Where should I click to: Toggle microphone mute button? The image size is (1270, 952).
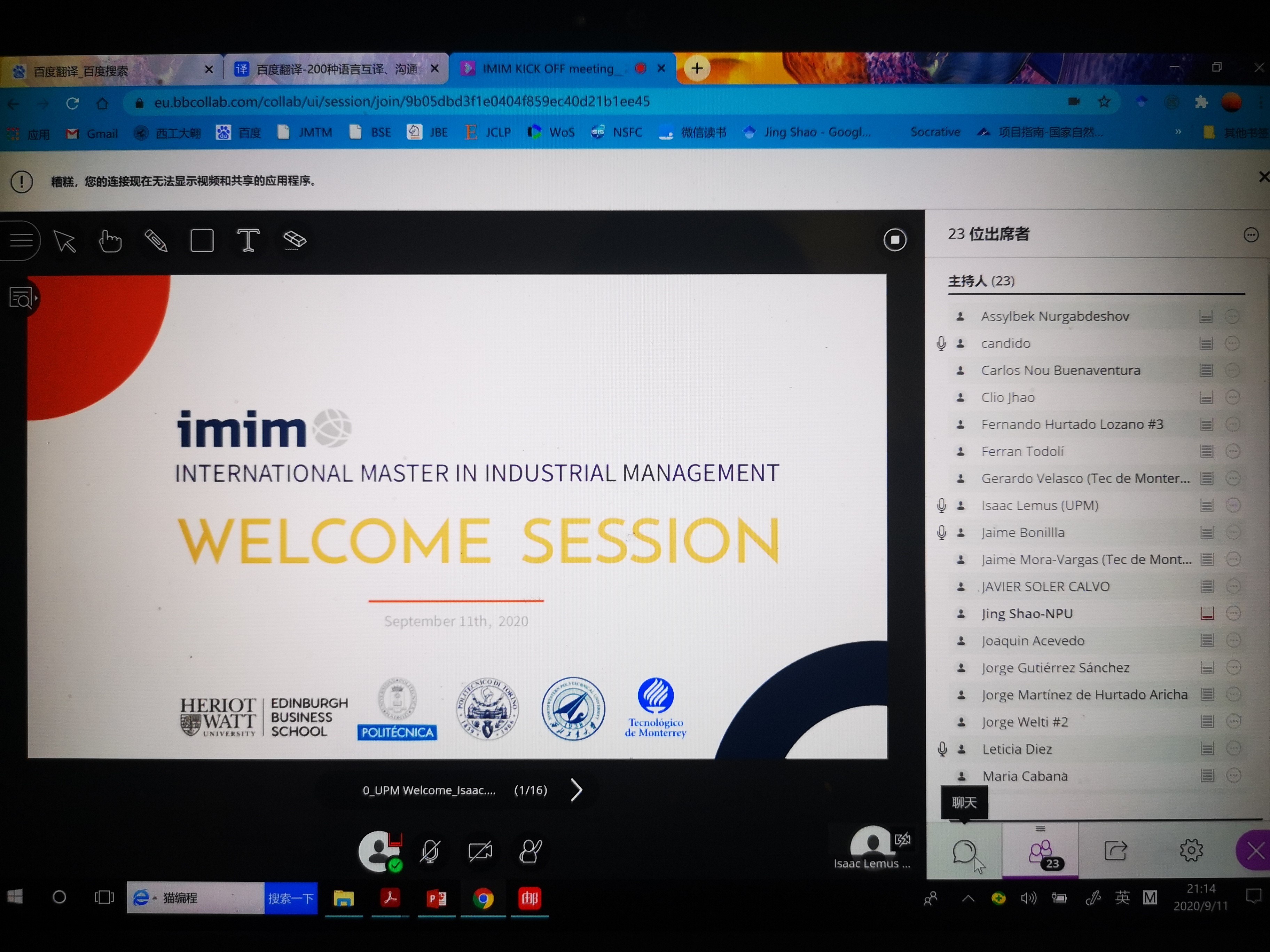pos(430,851)
